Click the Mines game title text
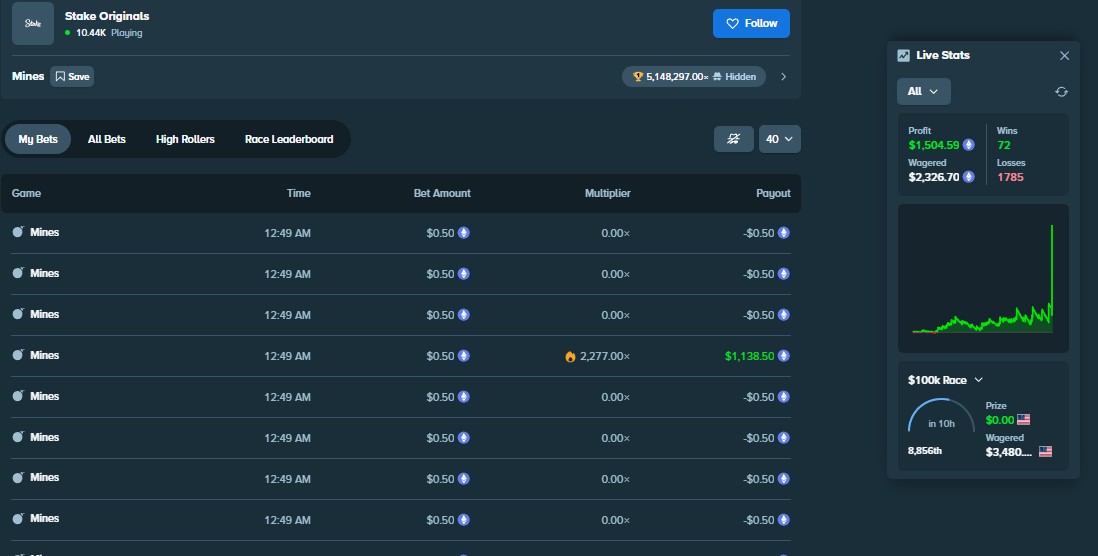Image resolution: width=1098 pixels, height=556 pixels. (x=28, y=76)
